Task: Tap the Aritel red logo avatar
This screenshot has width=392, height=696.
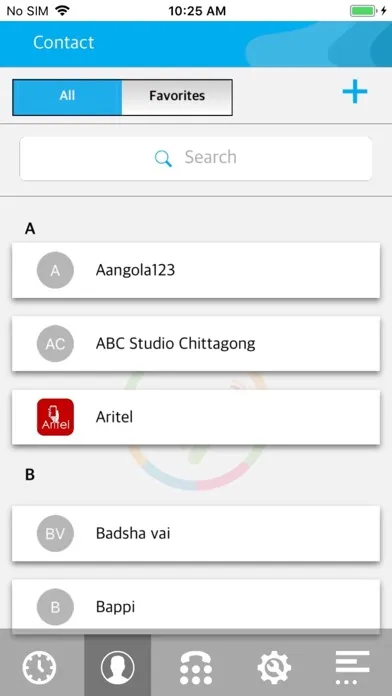Action: click(55, 417)
